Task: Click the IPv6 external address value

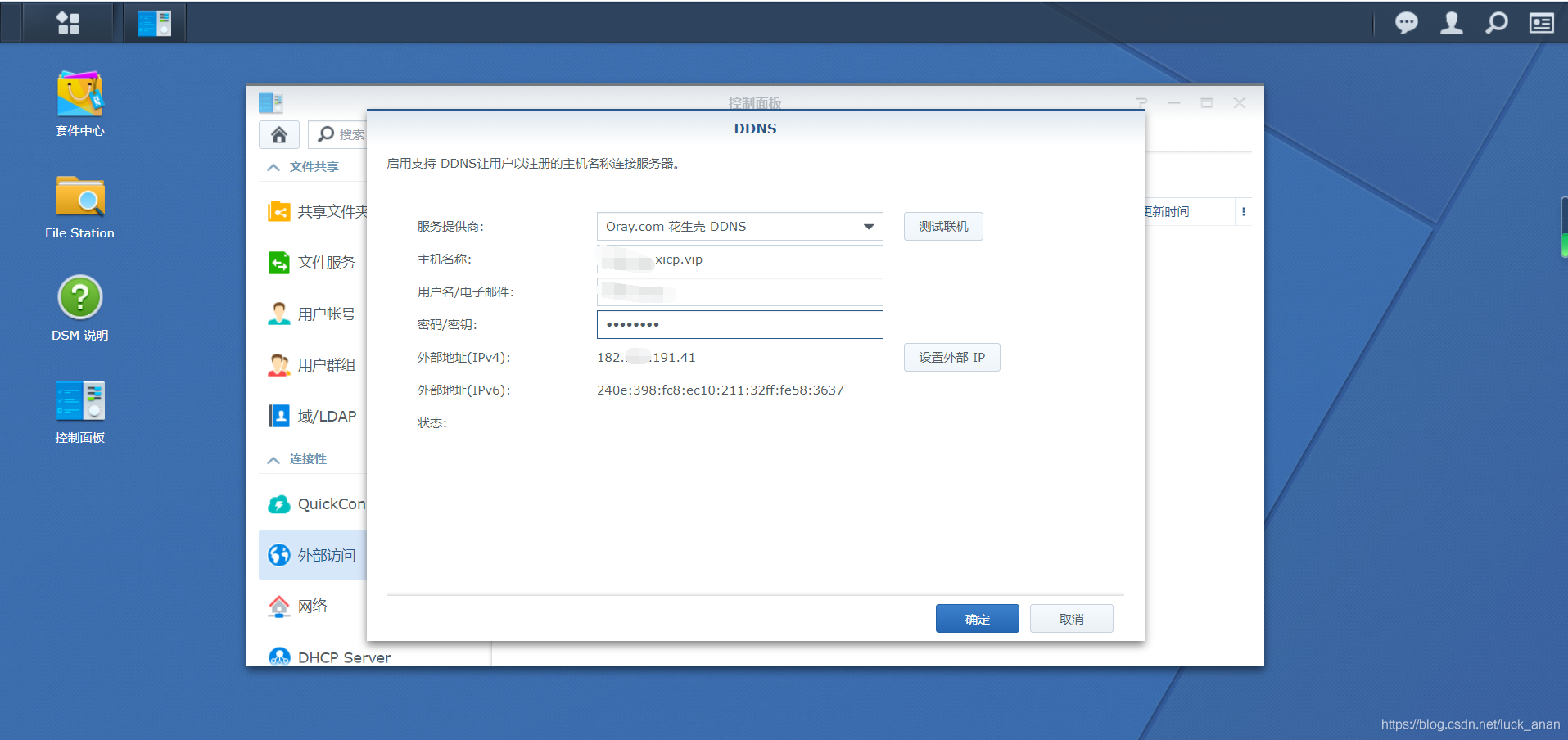Action: (x=721, y=390)
